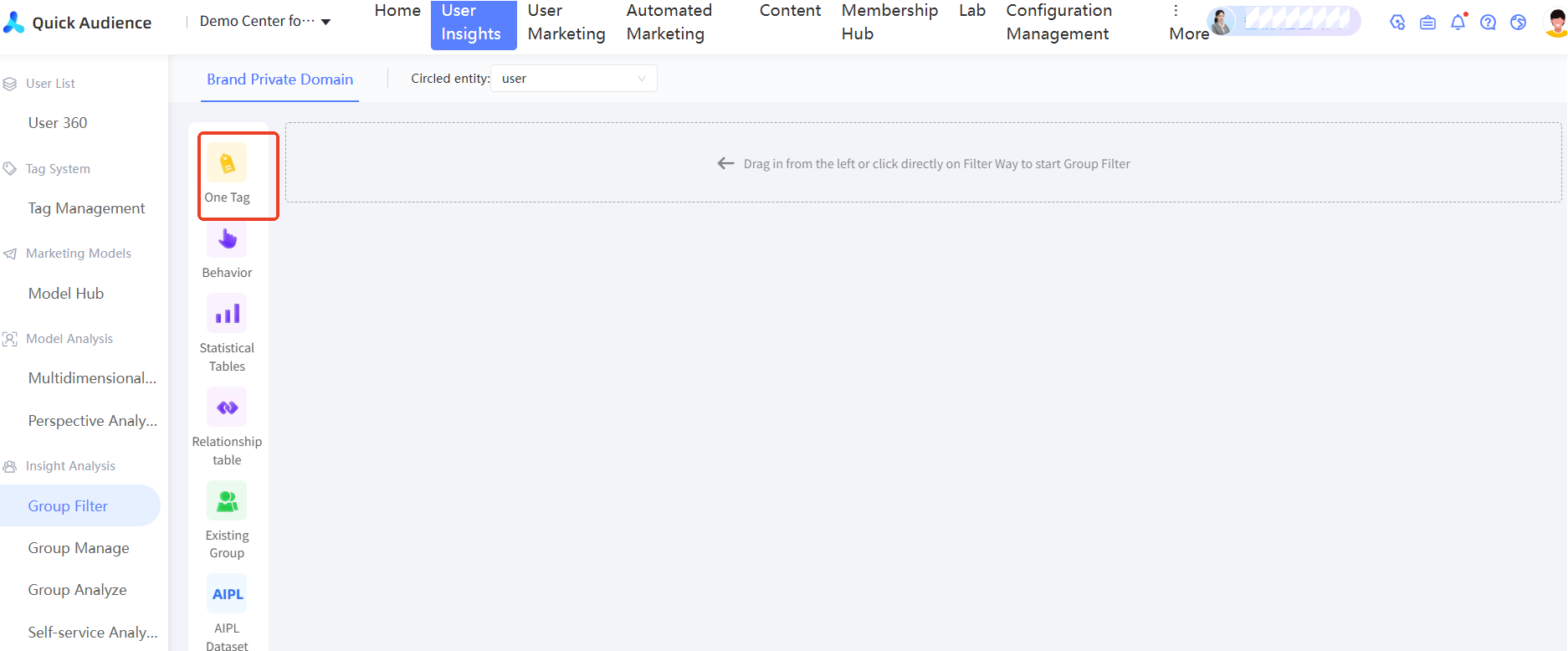
Task: Open Tag Management in the sidebar
Action: point(86,208)
